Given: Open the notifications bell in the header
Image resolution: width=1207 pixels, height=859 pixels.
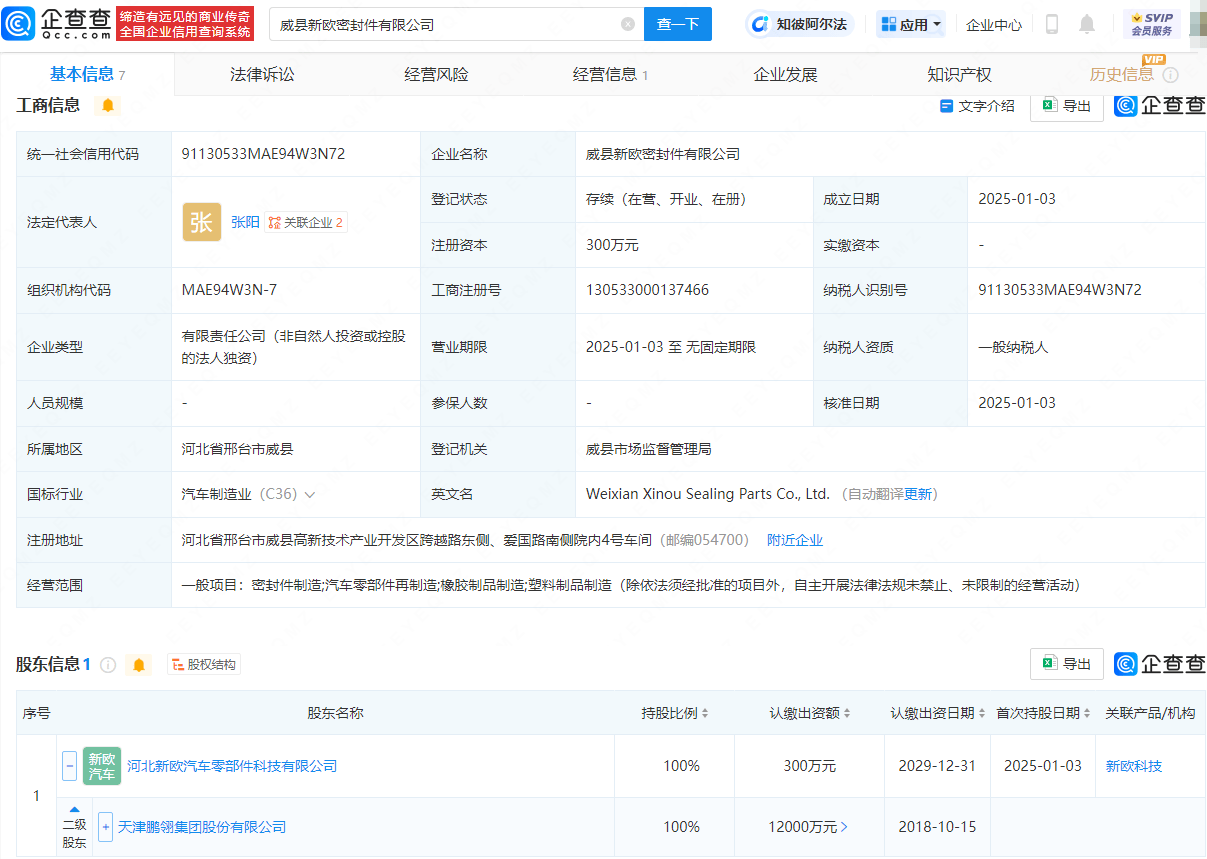Looking at the screenshot, I should tap(1087, 24).
